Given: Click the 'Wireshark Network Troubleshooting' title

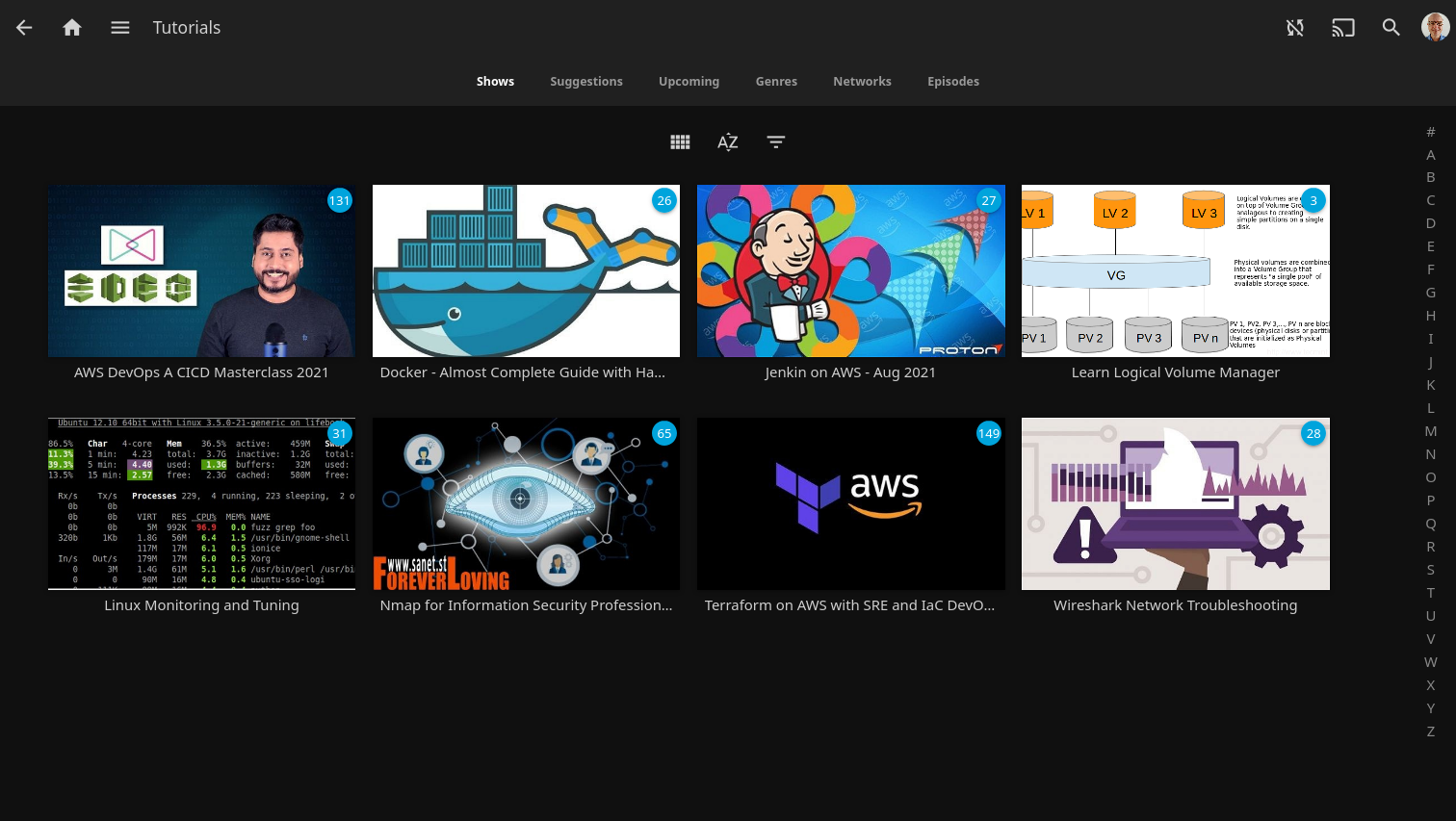Looking at the screenshot, I should point(1176,605).
